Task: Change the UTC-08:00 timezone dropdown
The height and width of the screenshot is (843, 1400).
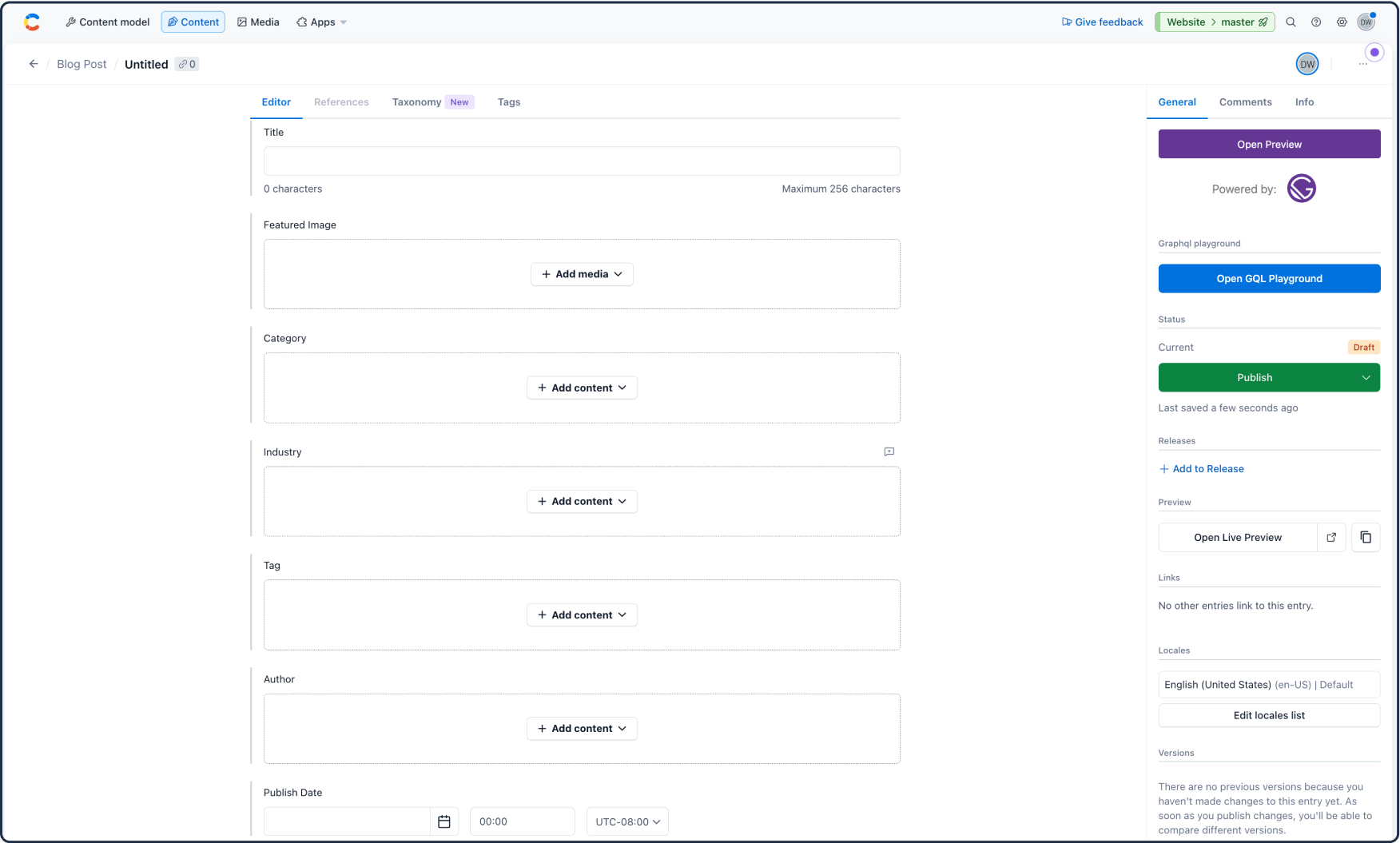Action: tap(626, 821)
